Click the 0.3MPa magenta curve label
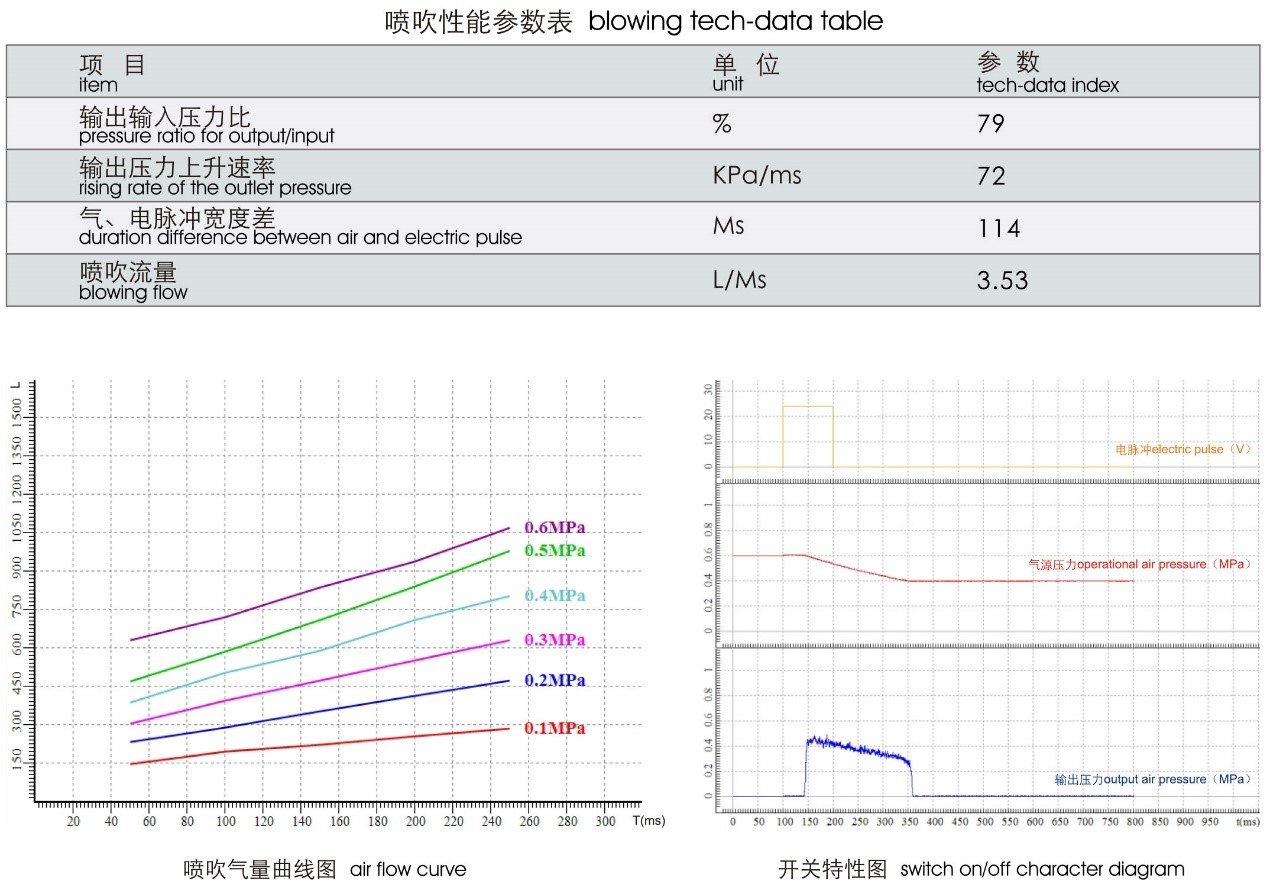This screenshot has height=884, width=1270. (x=554, y=640)
